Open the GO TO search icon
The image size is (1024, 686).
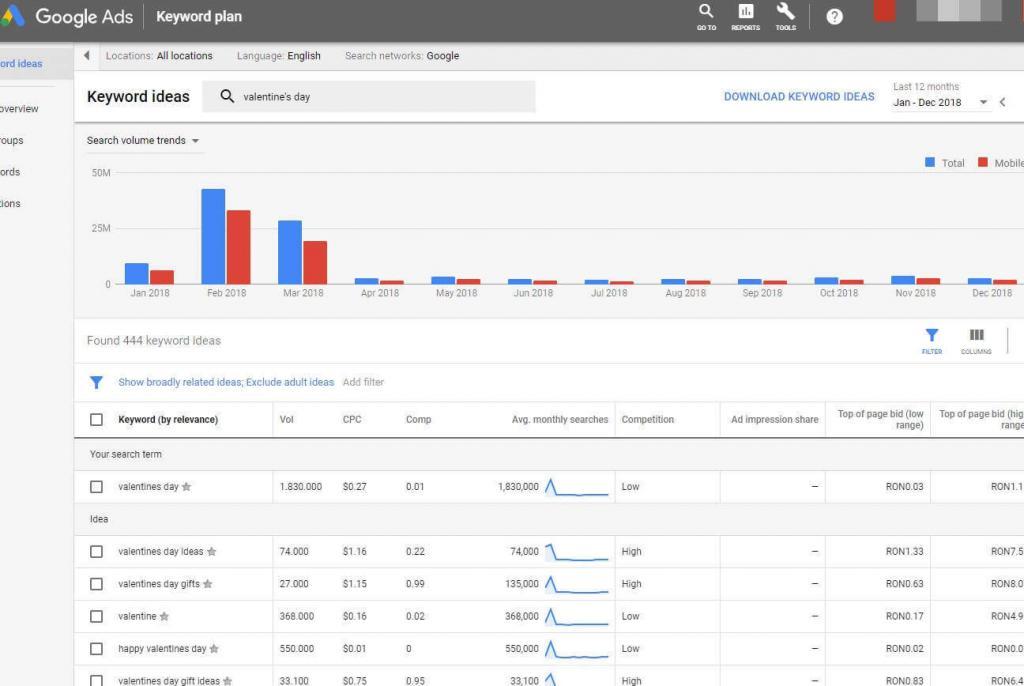[706, 16]
